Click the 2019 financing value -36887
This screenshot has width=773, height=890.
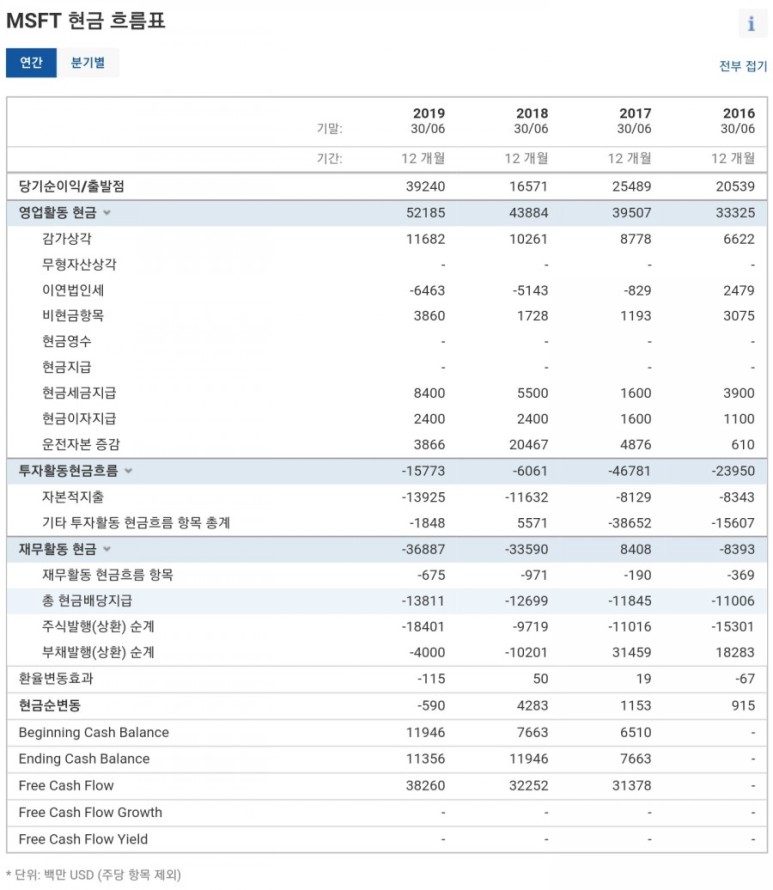point(423,549)
